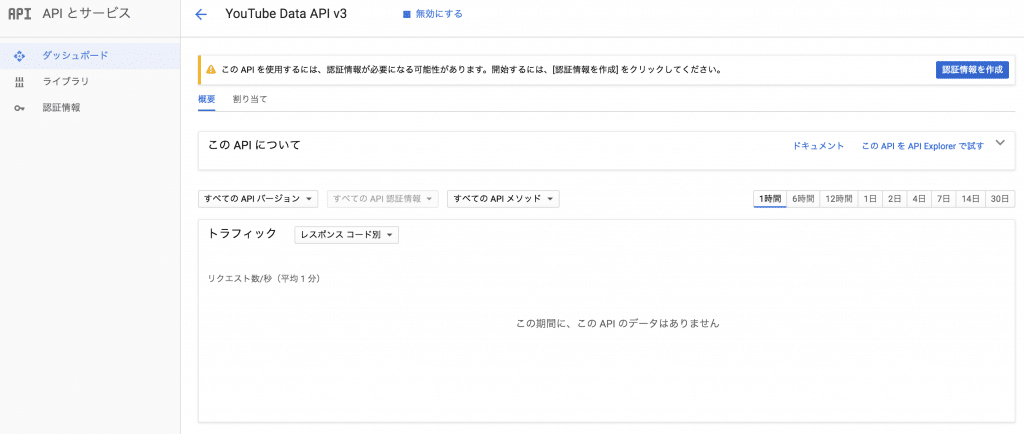Click the back arrow next to YouTube Data API v3
Image resolution: width=1024 pixels, height=434 pixels.
[x=200, y=14]
